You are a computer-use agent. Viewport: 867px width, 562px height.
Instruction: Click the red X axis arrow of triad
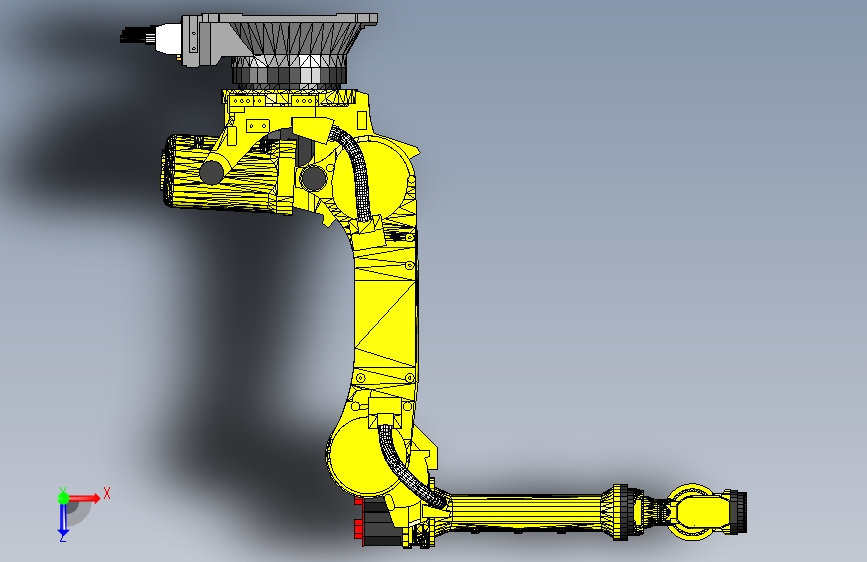83,498
